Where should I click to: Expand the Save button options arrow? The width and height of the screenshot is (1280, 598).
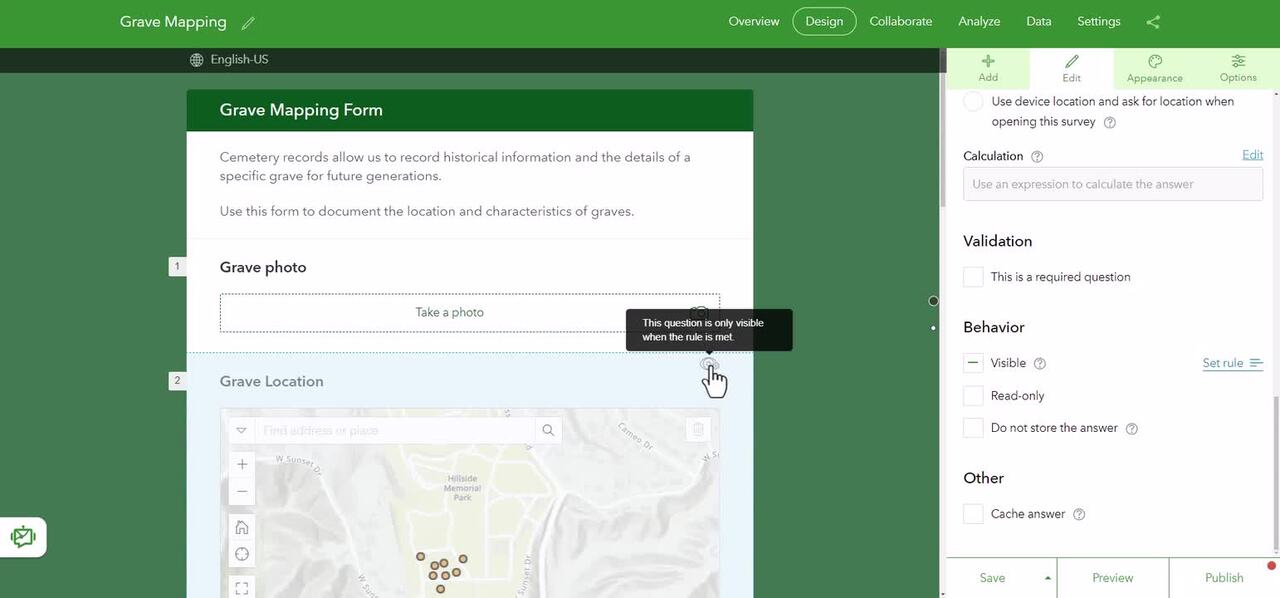(x=1048, y=578)
